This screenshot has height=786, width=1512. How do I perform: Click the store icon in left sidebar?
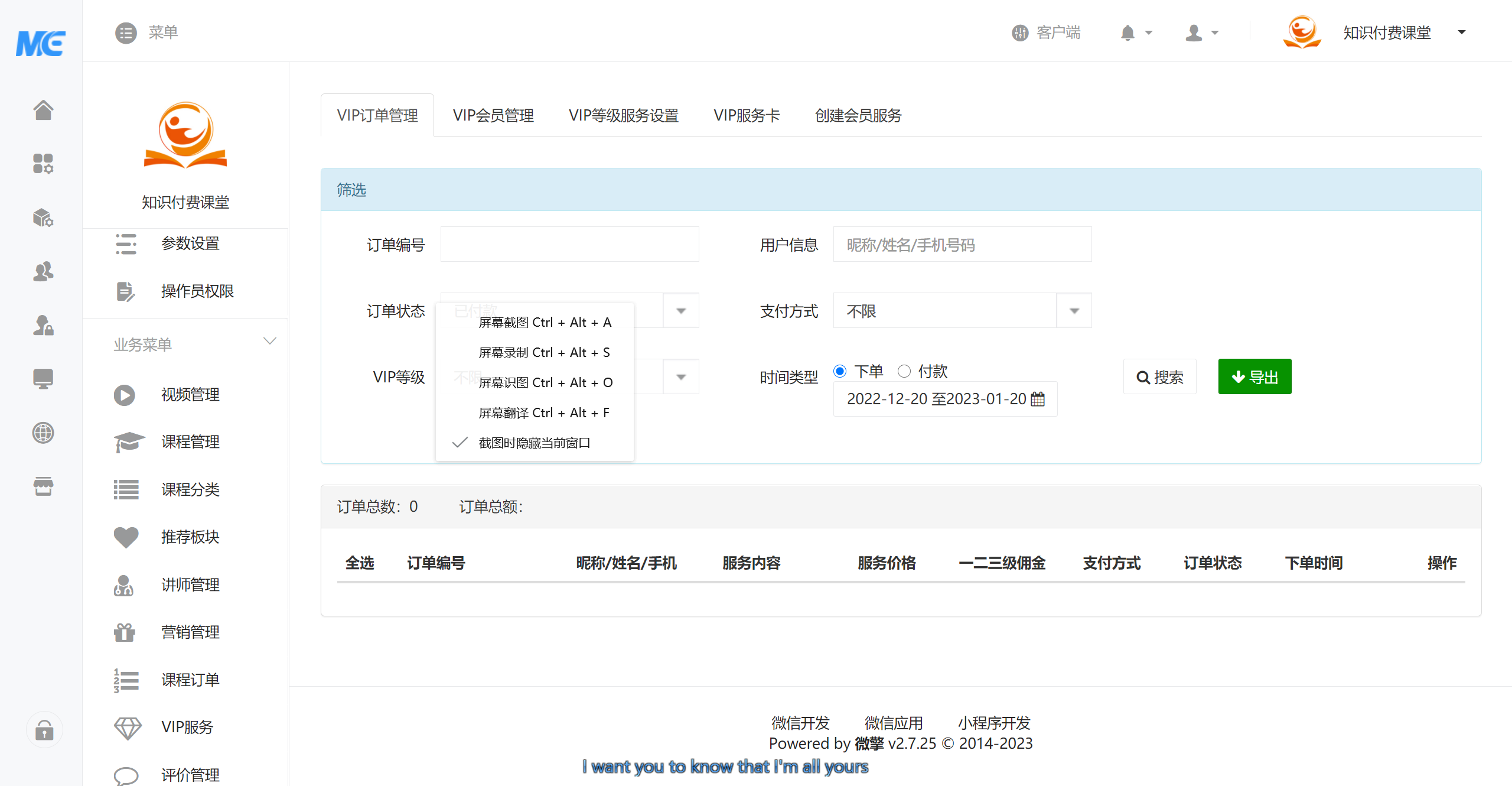(43, 486)
